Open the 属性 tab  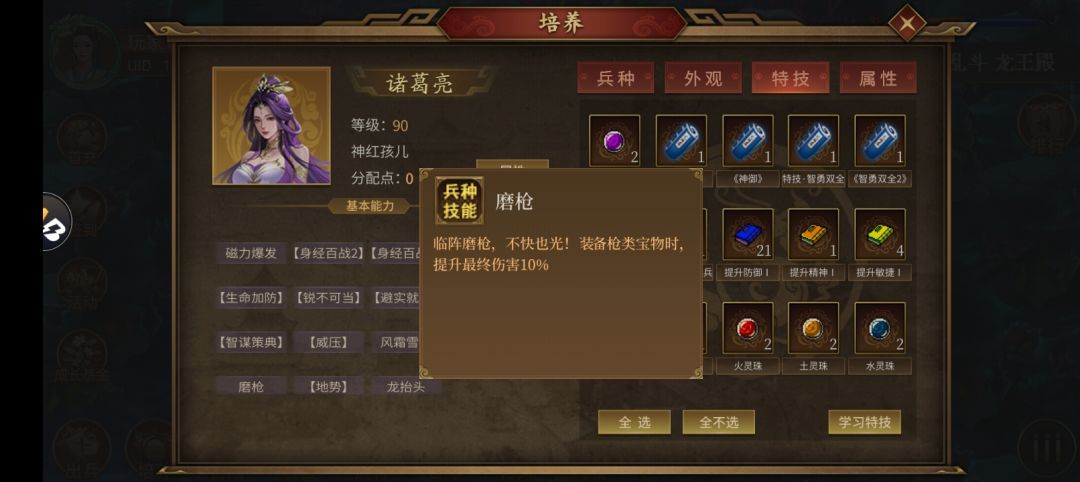878,78
